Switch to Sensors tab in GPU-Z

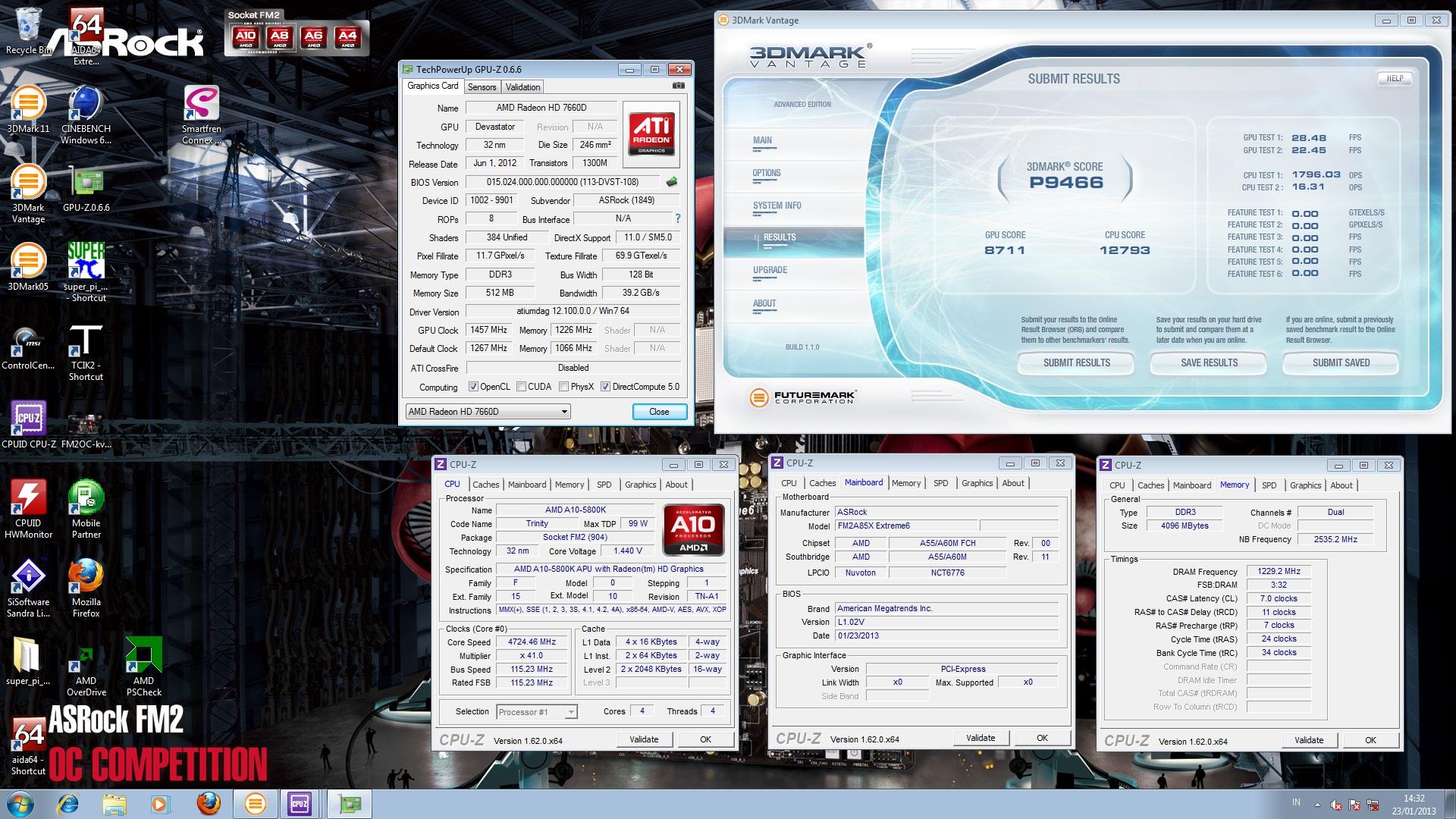pos(482,87)
